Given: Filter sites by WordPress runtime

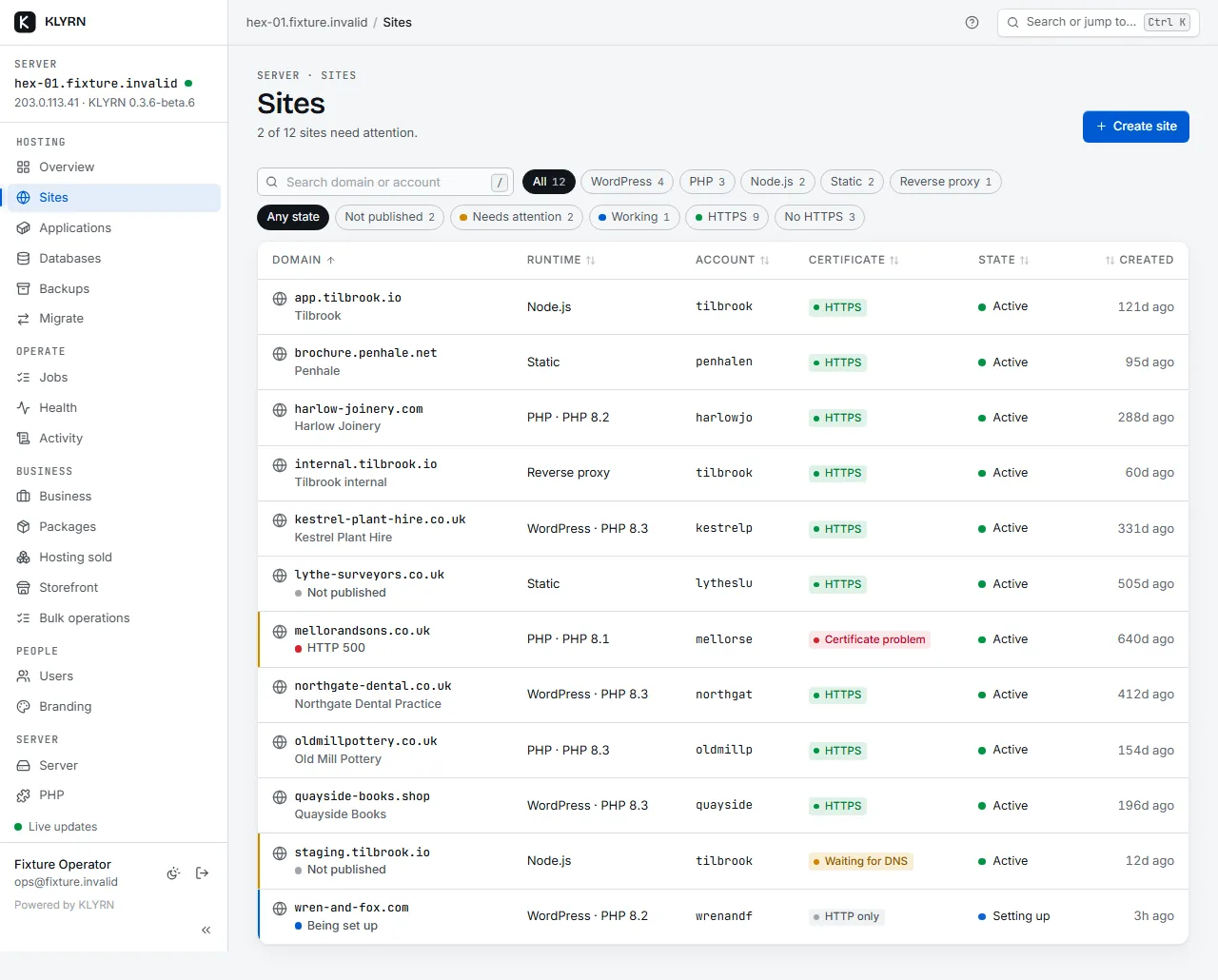Looking at the screenshot, I should pyautogui.click(x=627, y=182).
